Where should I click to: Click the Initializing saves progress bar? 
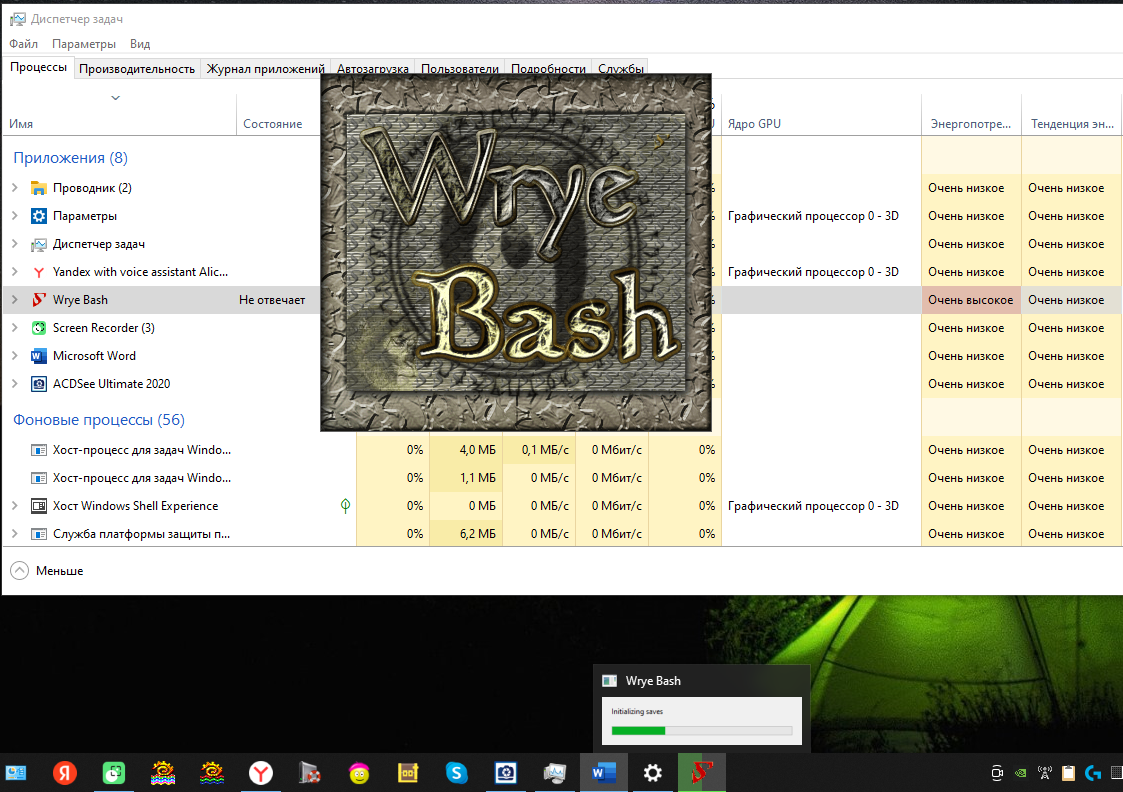701,731
